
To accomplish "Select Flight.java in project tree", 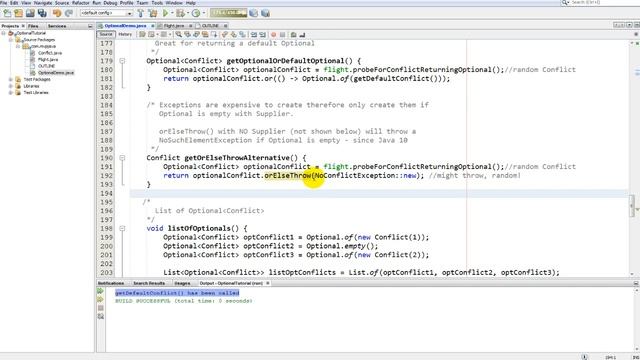I will tap(48, 60).
